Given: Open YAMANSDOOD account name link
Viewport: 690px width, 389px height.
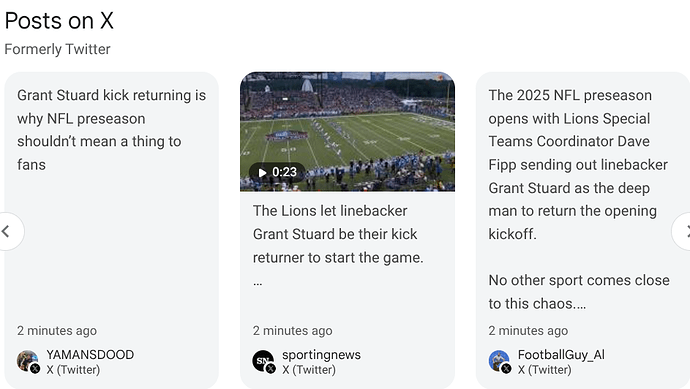Looking at the screenshot, I should [x=90, y=355].
